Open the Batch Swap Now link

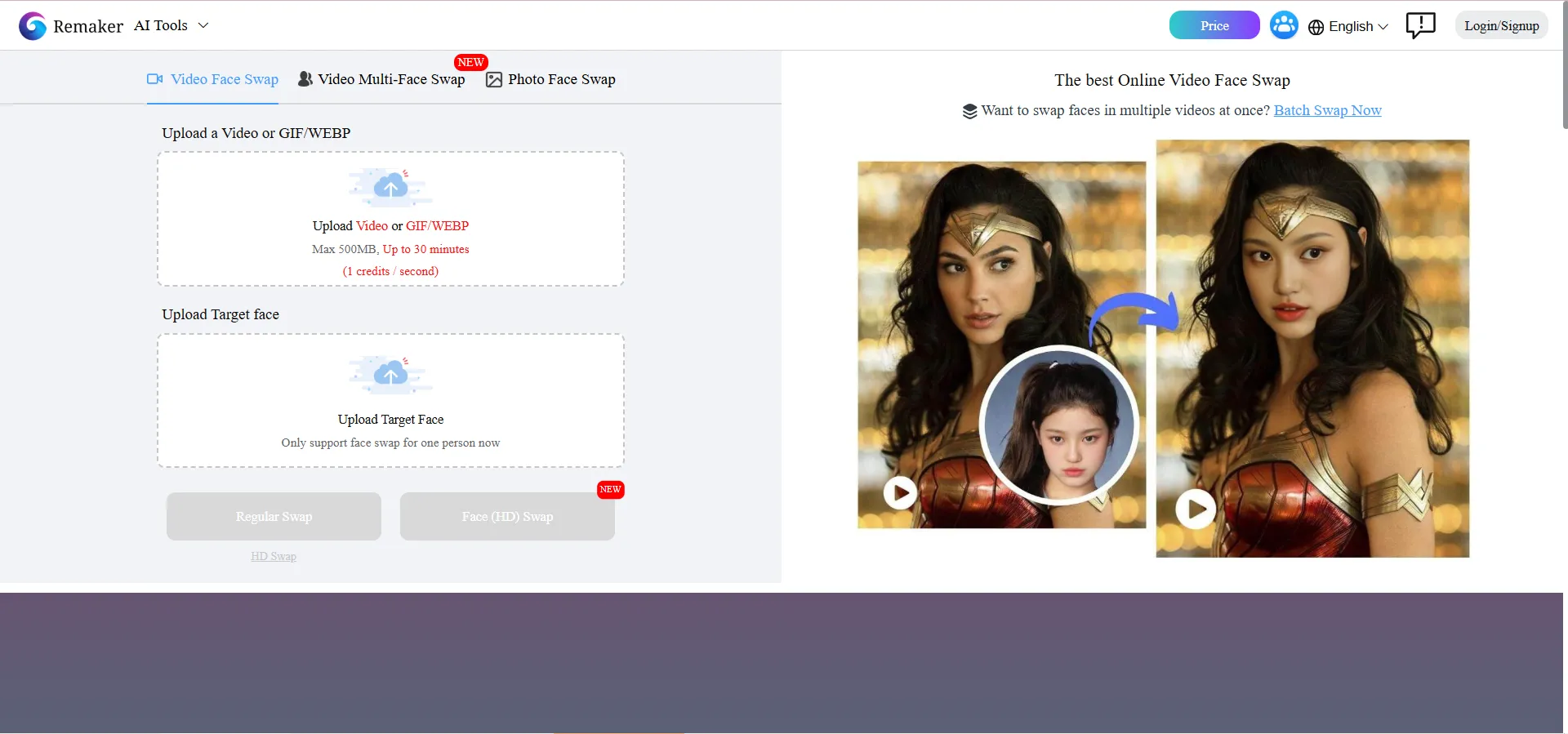[x=1327, y=110]
